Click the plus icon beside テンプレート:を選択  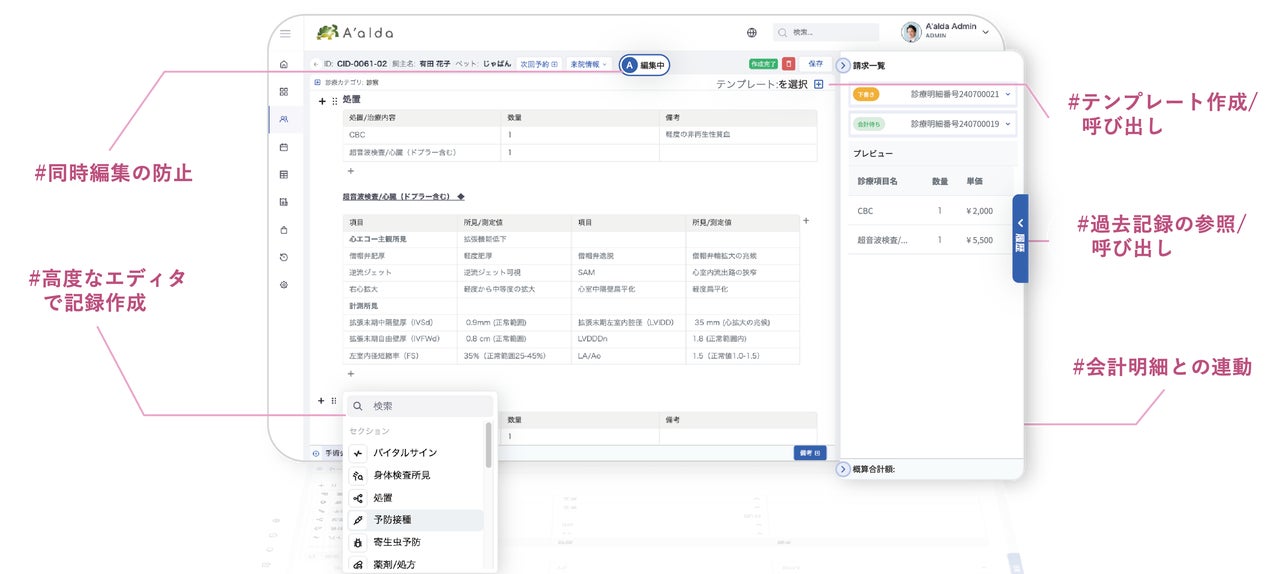[819, 84]
